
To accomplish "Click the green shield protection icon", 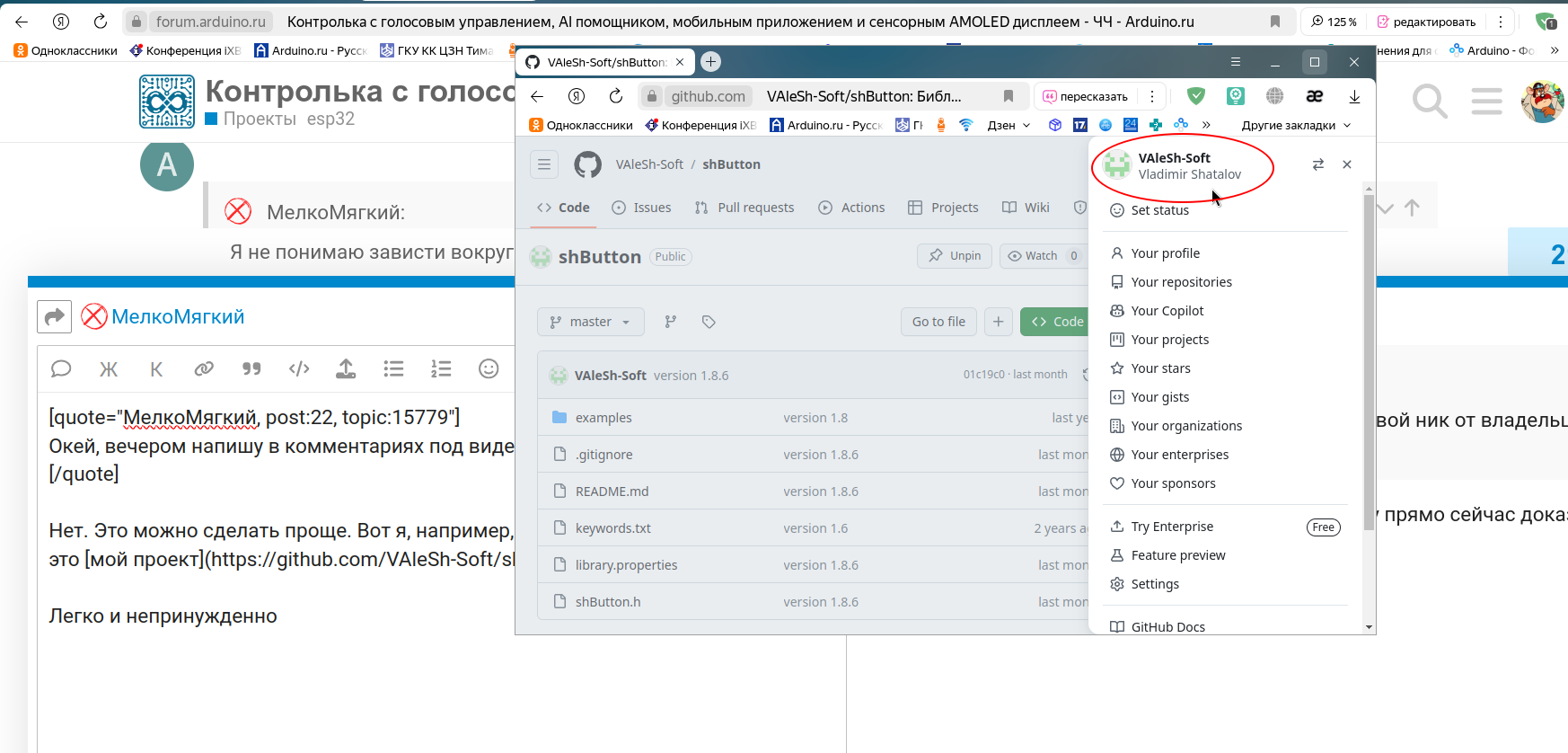I will [x=1195, y=96].
